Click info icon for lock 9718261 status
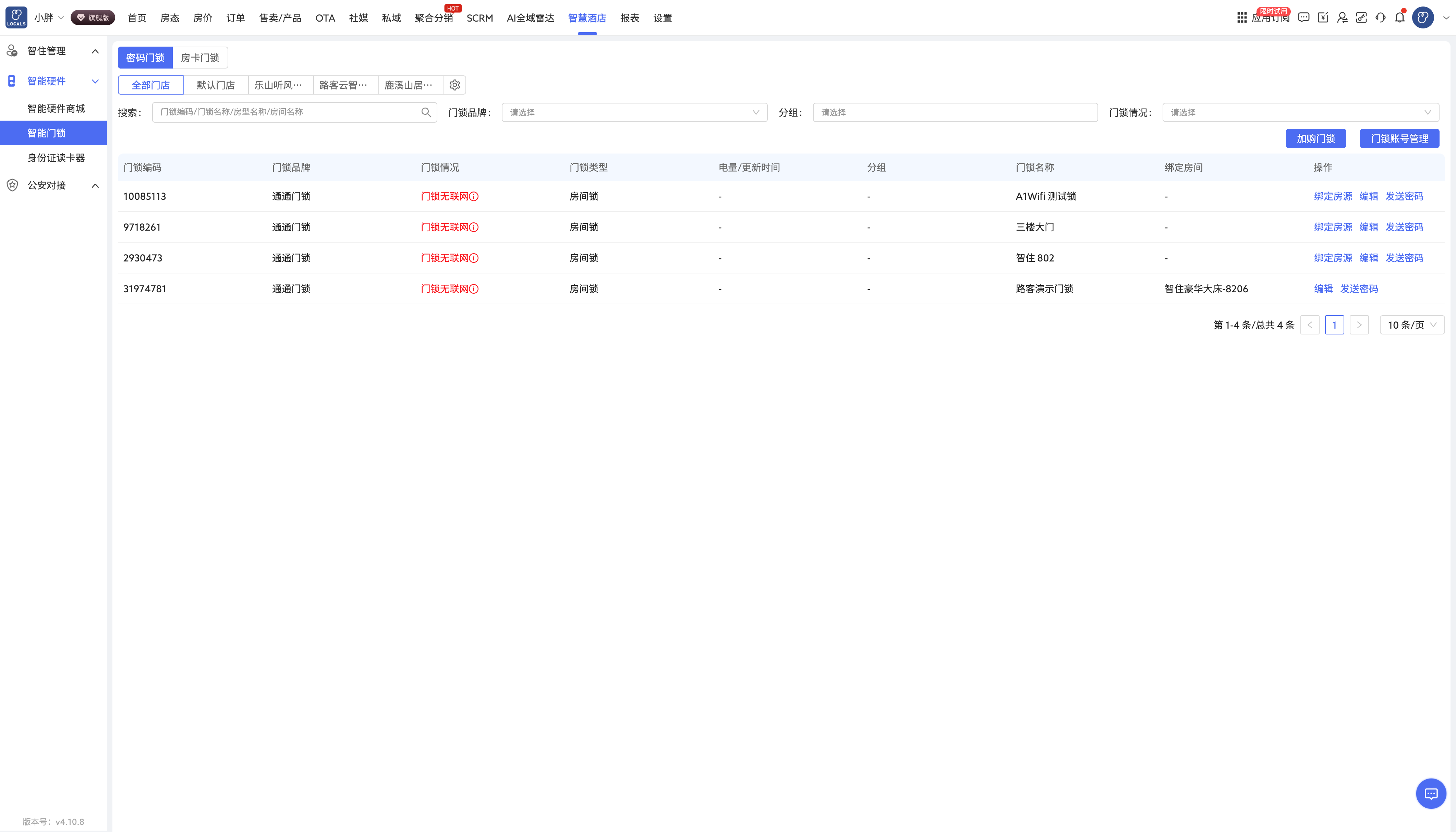 click(x=474, y=228)
